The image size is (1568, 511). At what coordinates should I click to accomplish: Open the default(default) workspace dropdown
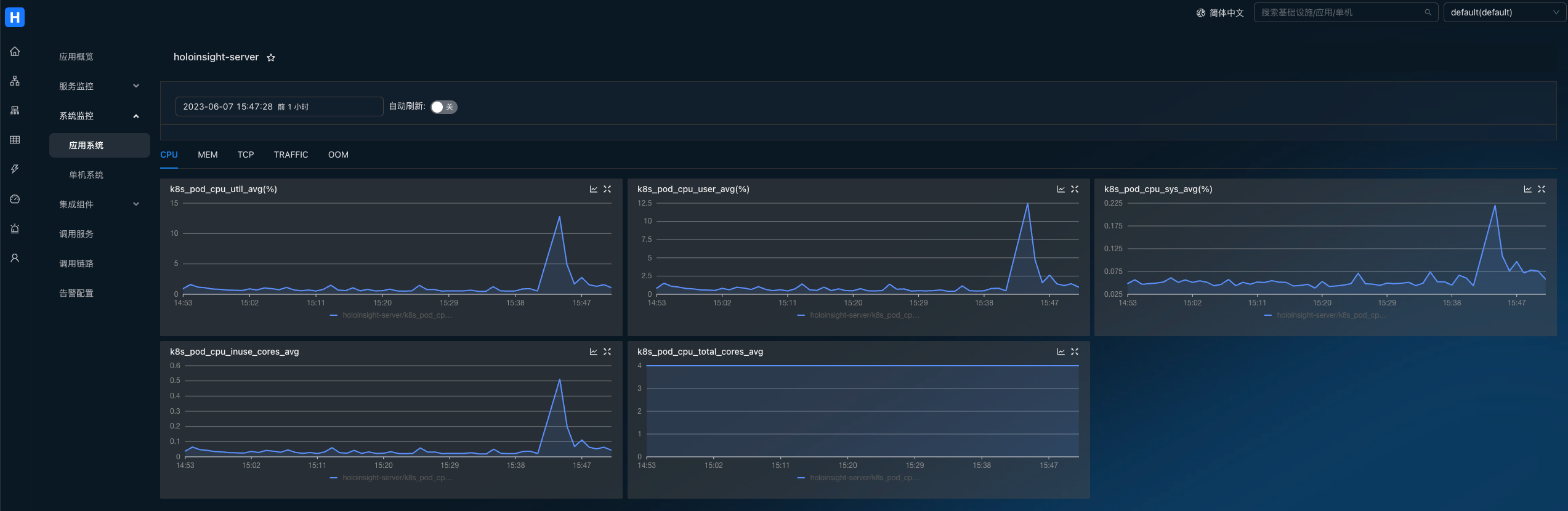[1504, 12]
